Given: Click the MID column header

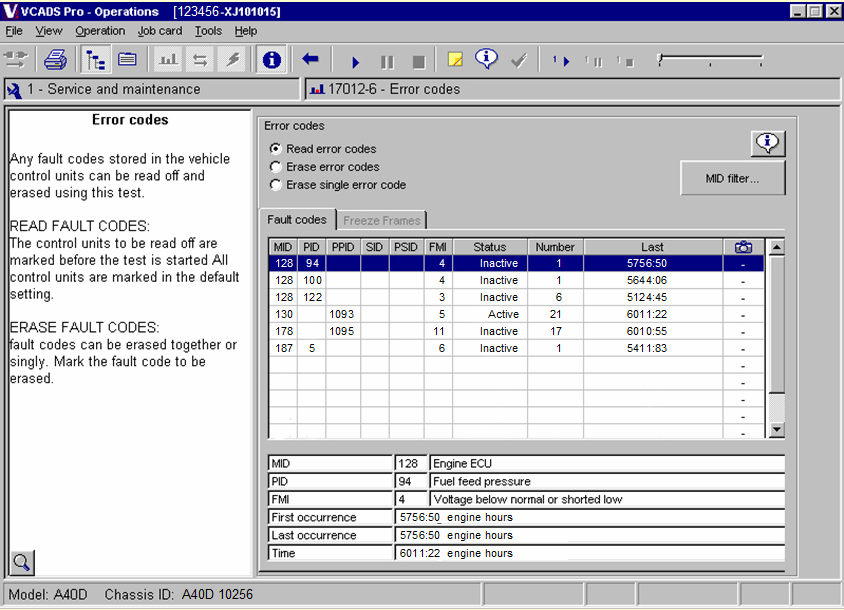Looking at the screenshot, I should coord(283,247).
